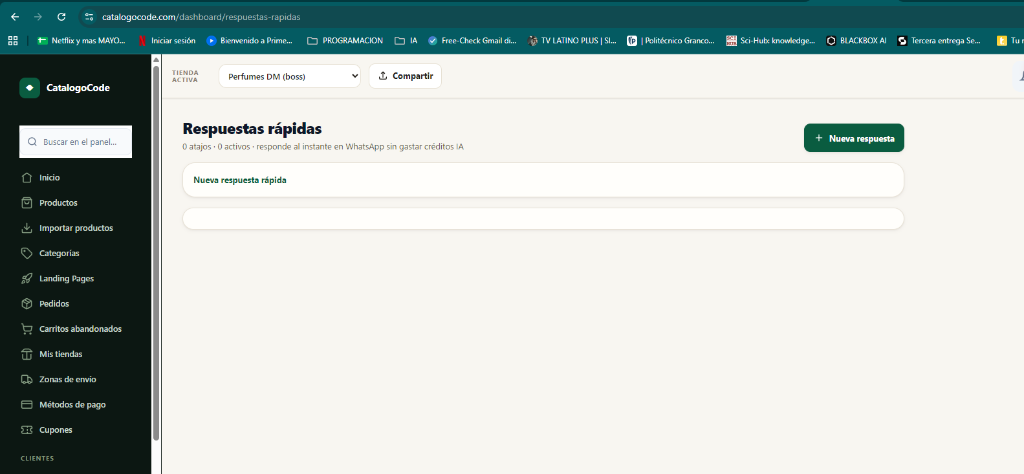This screenshot has width=1024, height=474.
Task: Click the sidebar scrollbar up arrow
Action: (x=155, y=60)
